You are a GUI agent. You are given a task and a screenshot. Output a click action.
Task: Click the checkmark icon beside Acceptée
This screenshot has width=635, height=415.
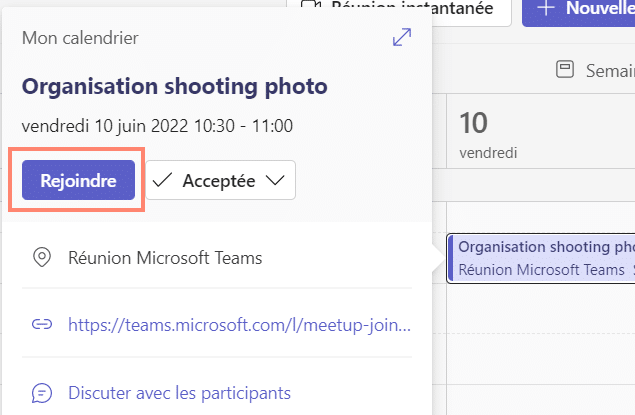[x=162, y=180]
